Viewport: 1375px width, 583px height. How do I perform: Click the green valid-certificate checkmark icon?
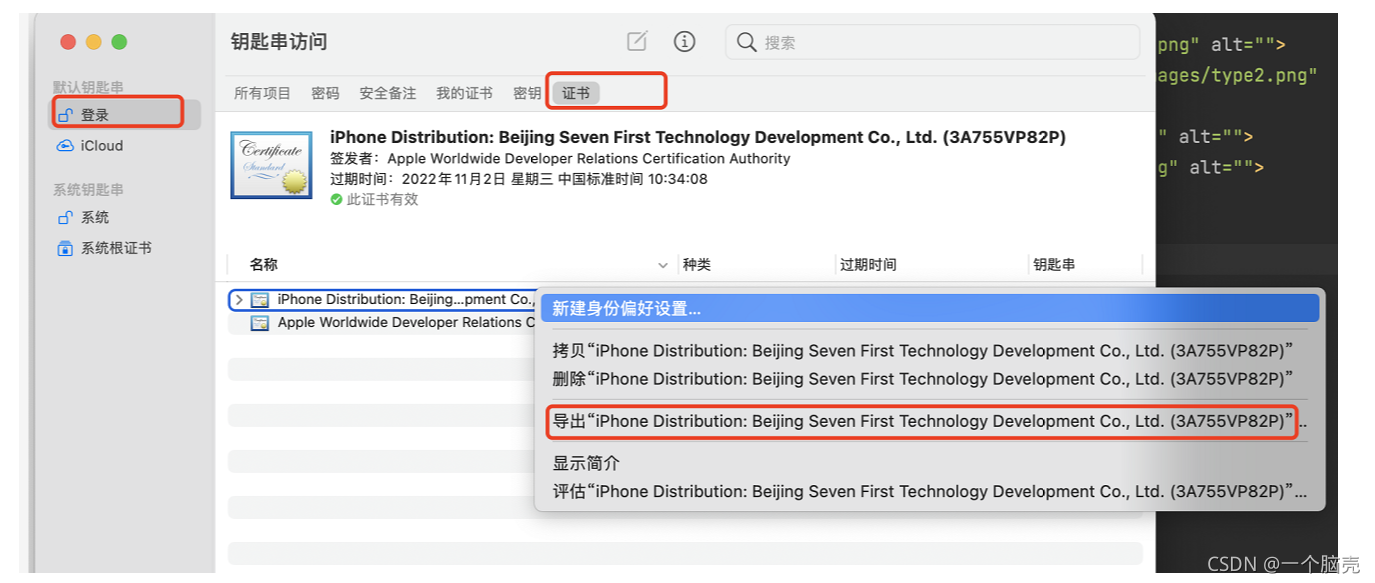(x=337, y=200)
